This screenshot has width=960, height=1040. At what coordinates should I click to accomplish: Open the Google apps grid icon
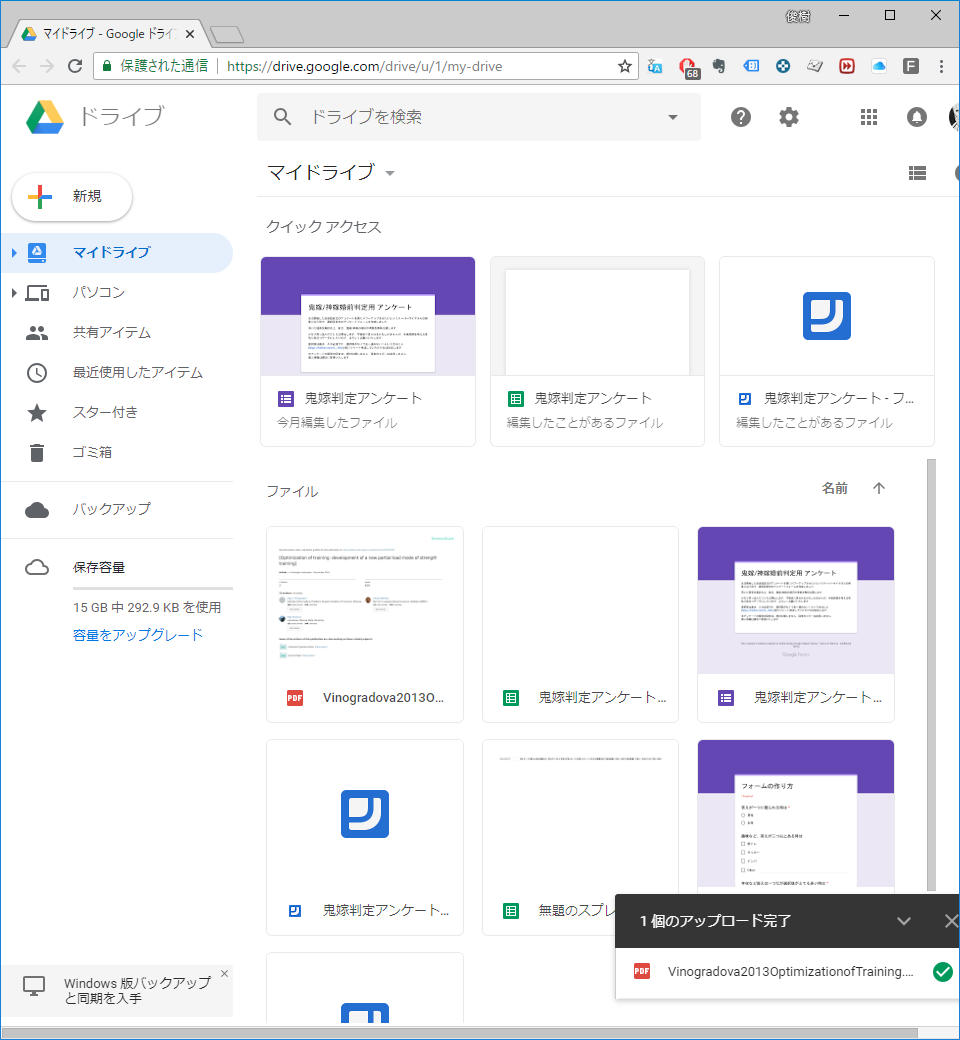click(x=868, y=117)
